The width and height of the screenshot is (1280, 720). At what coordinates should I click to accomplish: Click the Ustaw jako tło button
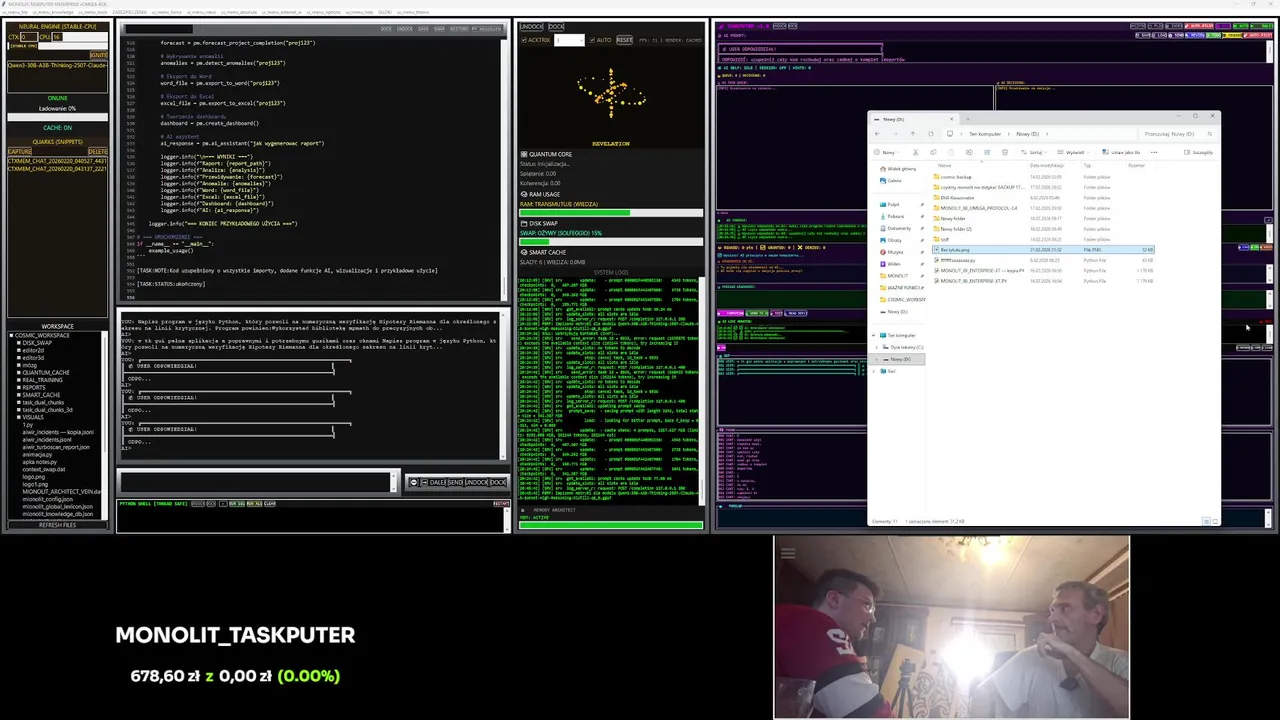tap(1121, 152)
